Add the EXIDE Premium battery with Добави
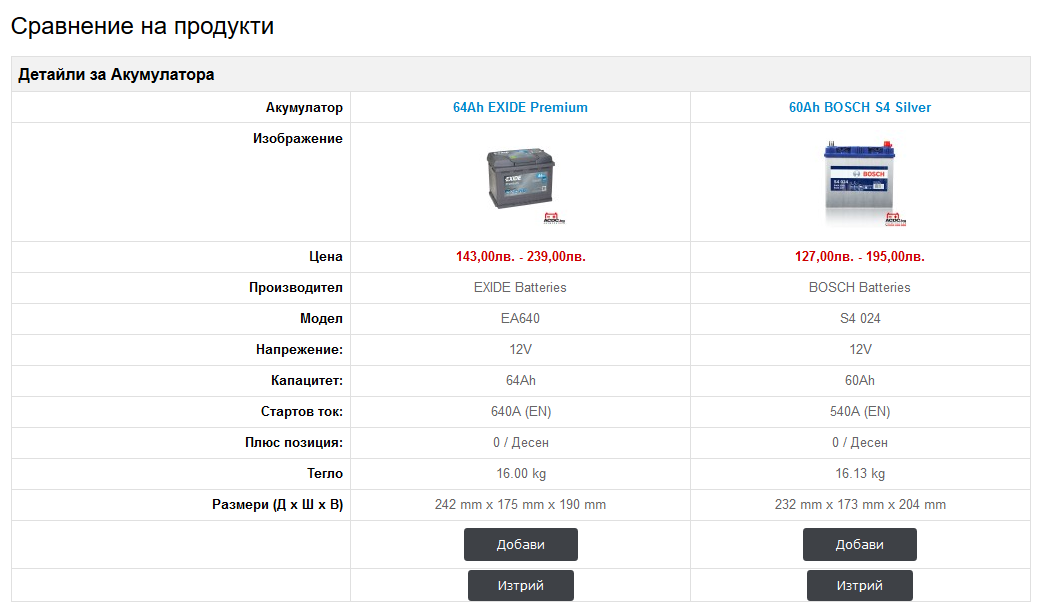The height and width of the screenshot is (614, 1042). [521, 544]
